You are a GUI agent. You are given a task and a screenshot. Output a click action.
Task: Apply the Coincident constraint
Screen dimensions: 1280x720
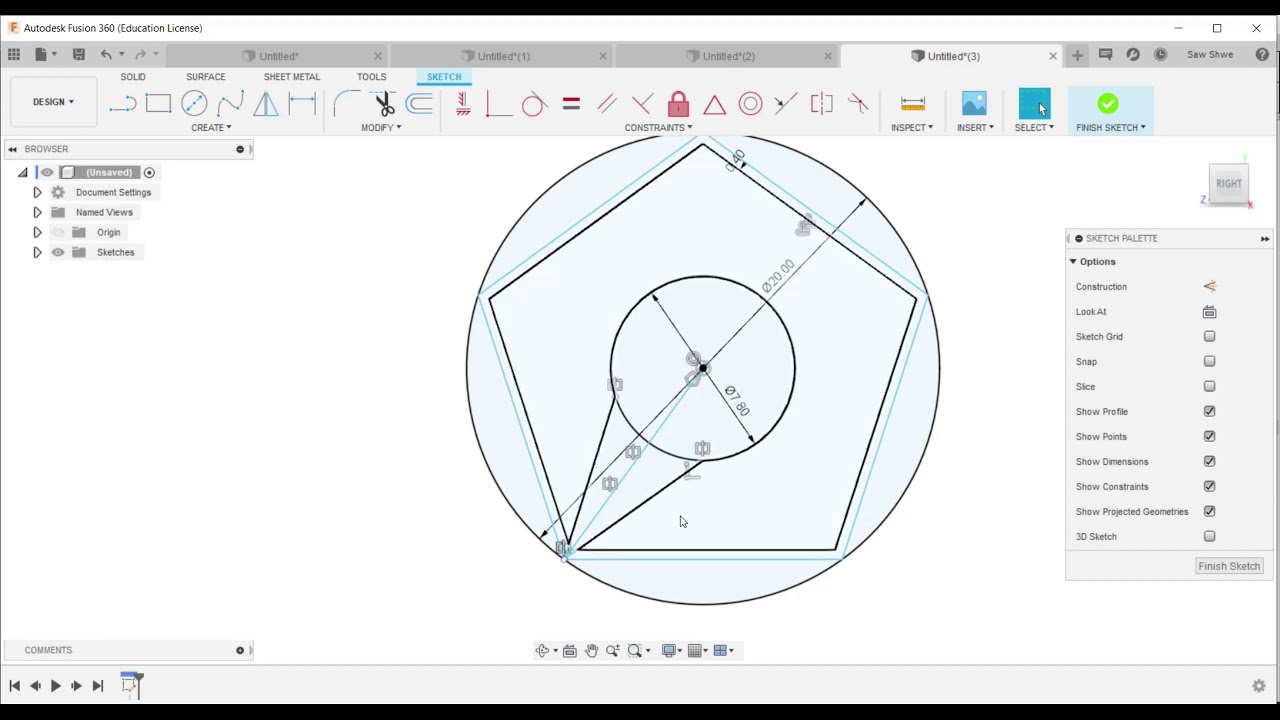[498, 103]
